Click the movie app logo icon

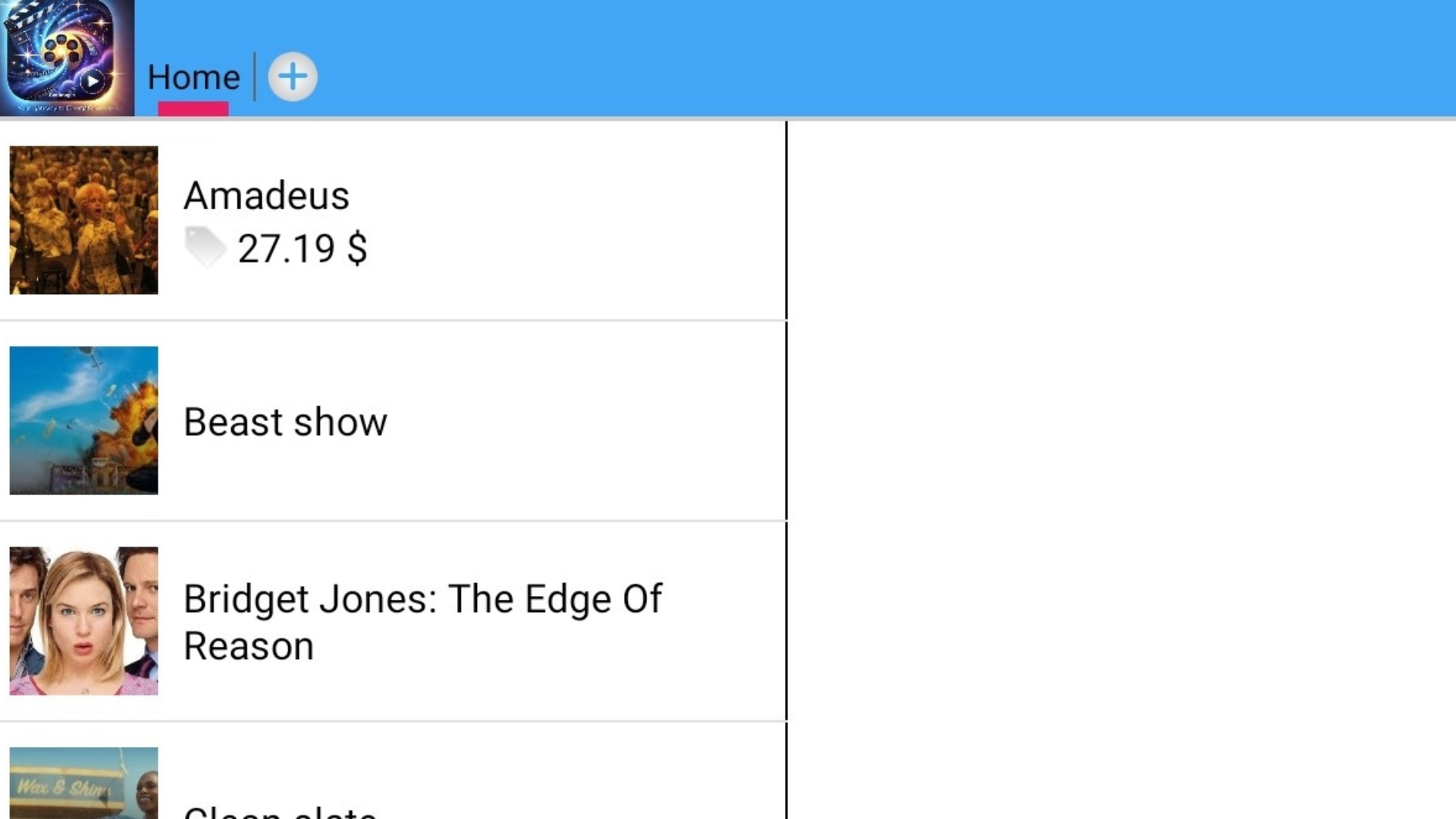pos(67,58)
